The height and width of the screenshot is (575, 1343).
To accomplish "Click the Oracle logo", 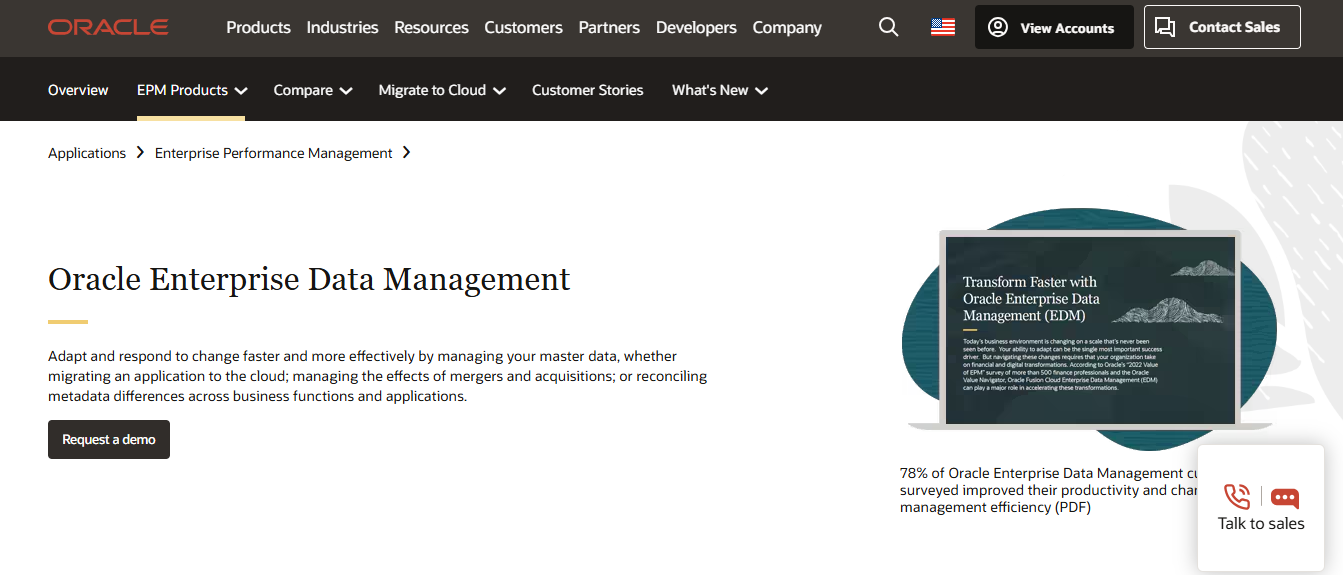I will click(x=108, y=27).
